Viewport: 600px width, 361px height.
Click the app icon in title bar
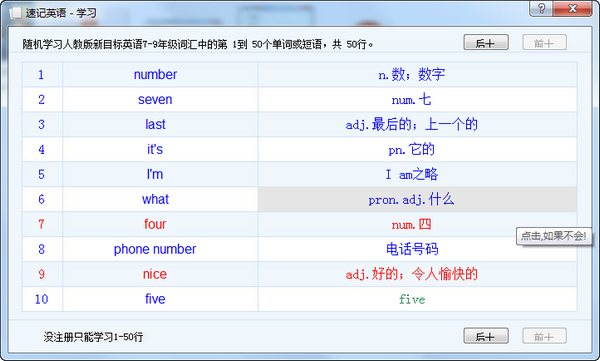pyautogui.click(x=15, y=13)
